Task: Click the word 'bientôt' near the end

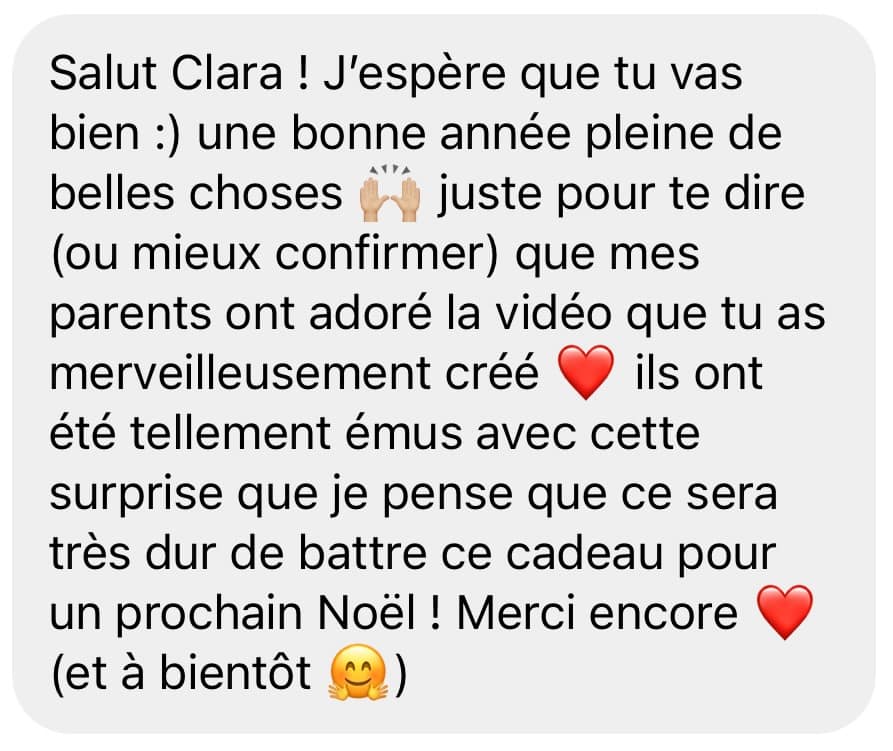Action: tap(235, 672)
